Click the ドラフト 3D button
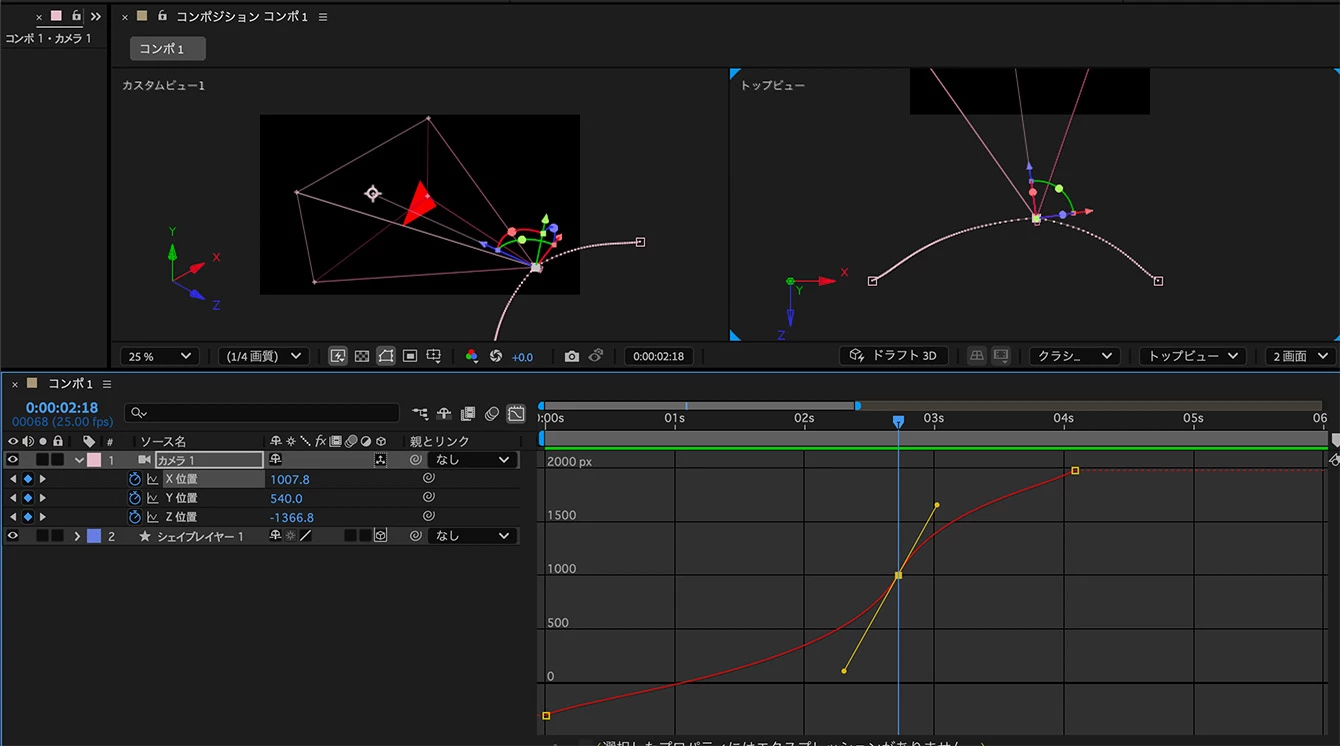 tap(893, 356)
